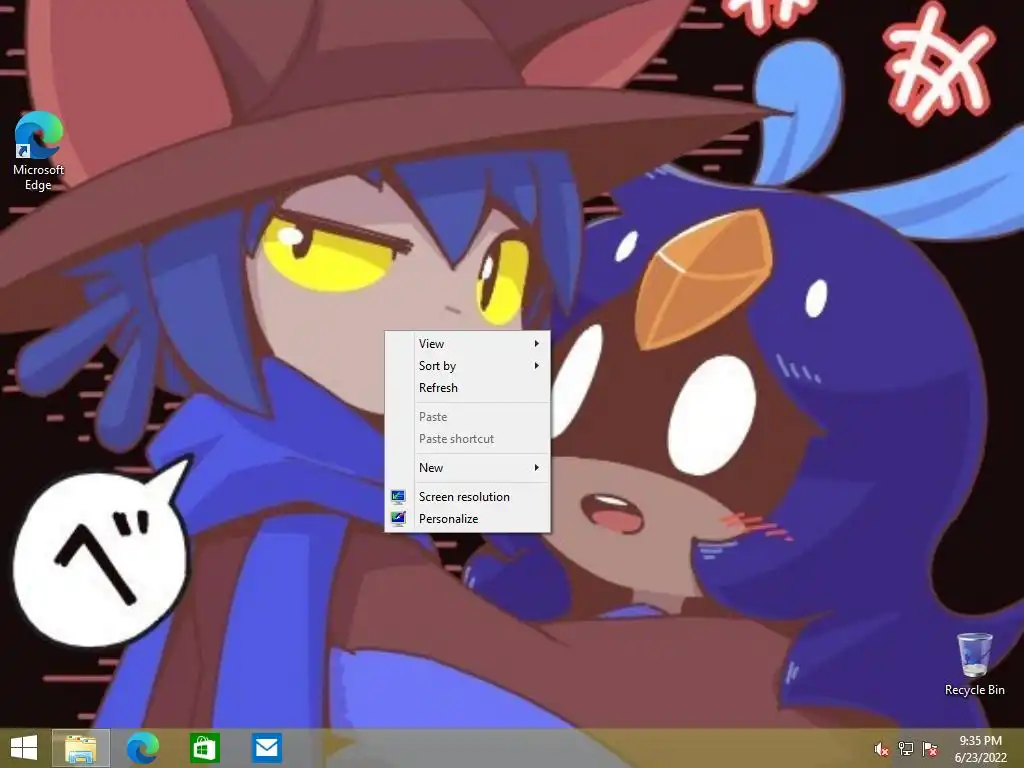Screen dimensions: 1024x768
Task: Click the Screen resolution monitor icon
Action: [x=398, y=496]
